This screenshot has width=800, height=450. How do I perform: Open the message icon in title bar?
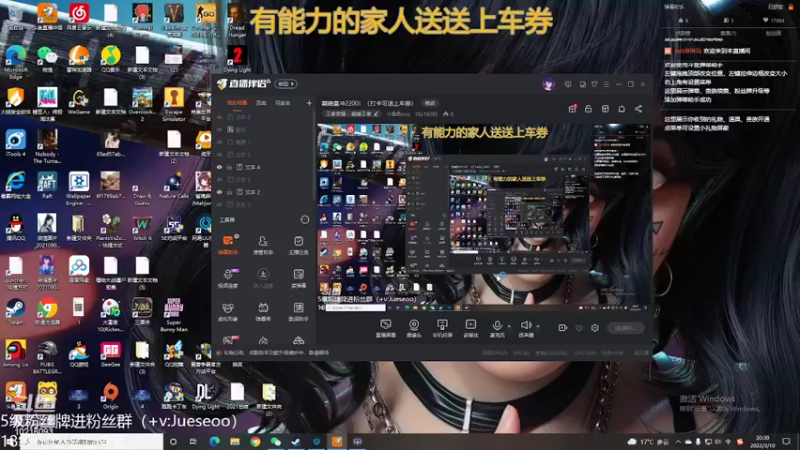(x=568, y=84)
